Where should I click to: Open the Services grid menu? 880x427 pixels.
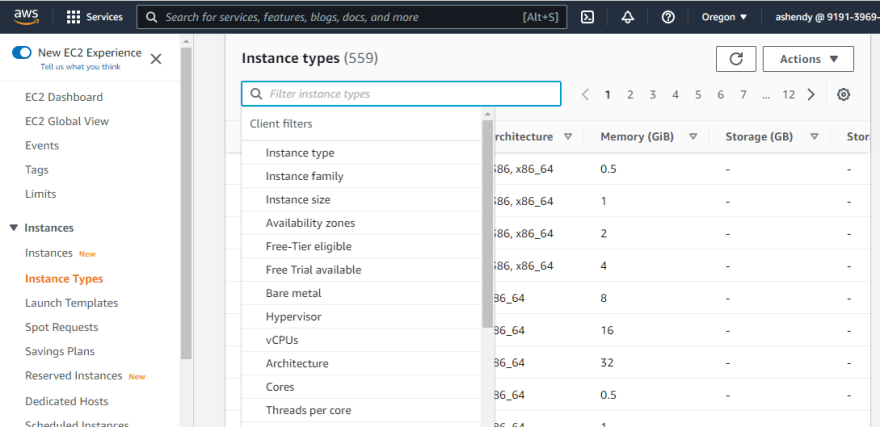(x=94, y=17)
